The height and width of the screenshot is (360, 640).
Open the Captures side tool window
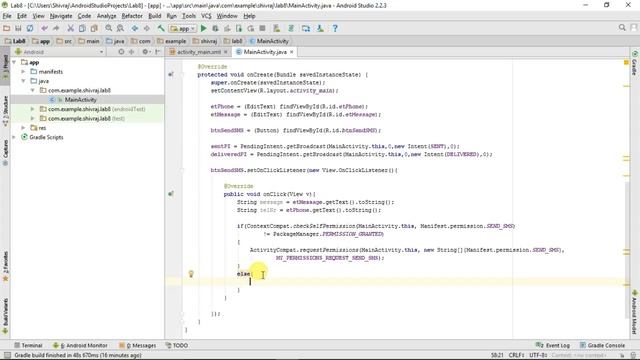click(x=5, y=153)
